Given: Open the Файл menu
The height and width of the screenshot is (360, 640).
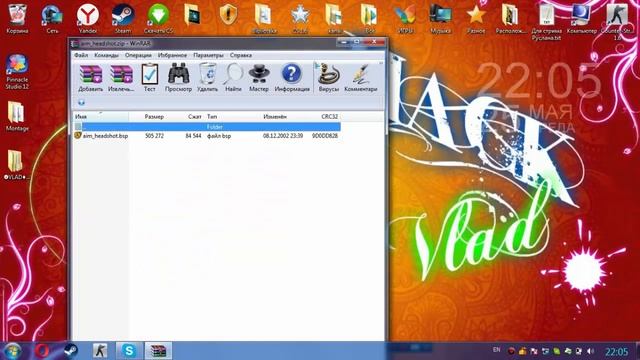Looking at the screenshot, I should [81, 55].
